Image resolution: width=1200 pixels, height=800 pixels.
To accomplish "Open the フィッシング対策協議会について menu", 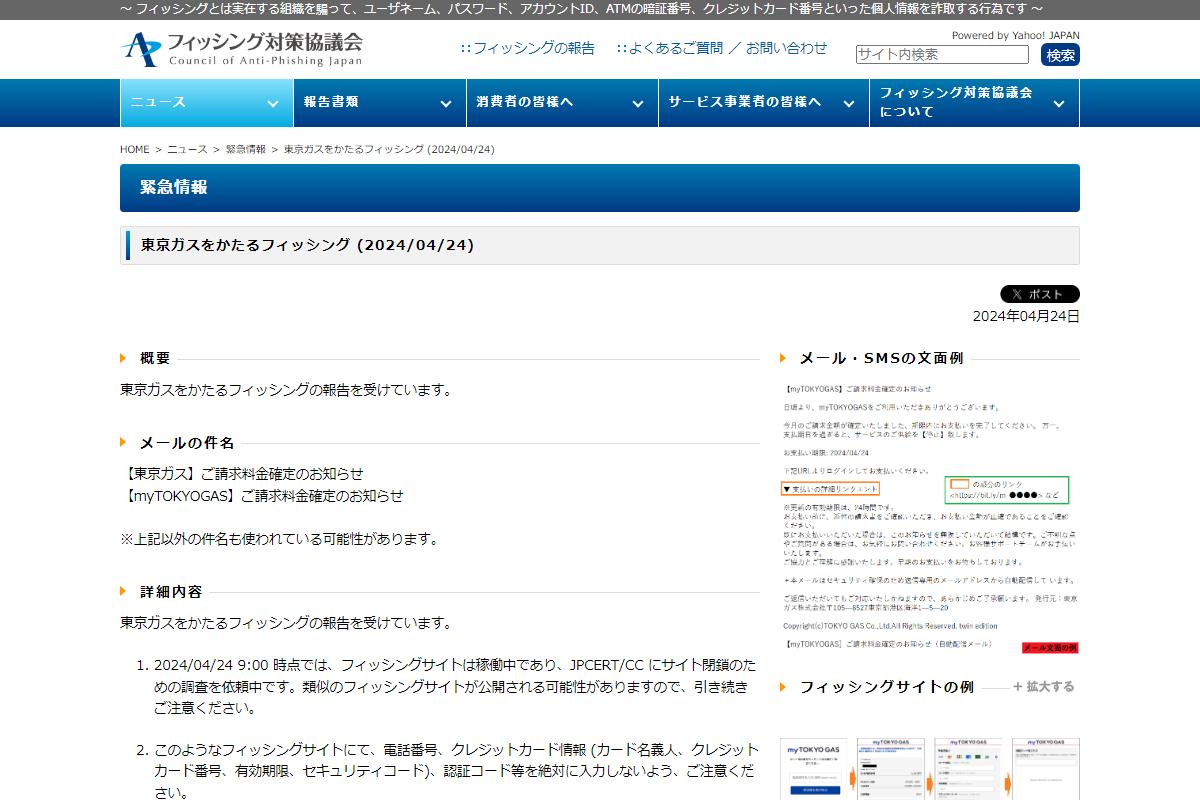I will click(974, 103).
